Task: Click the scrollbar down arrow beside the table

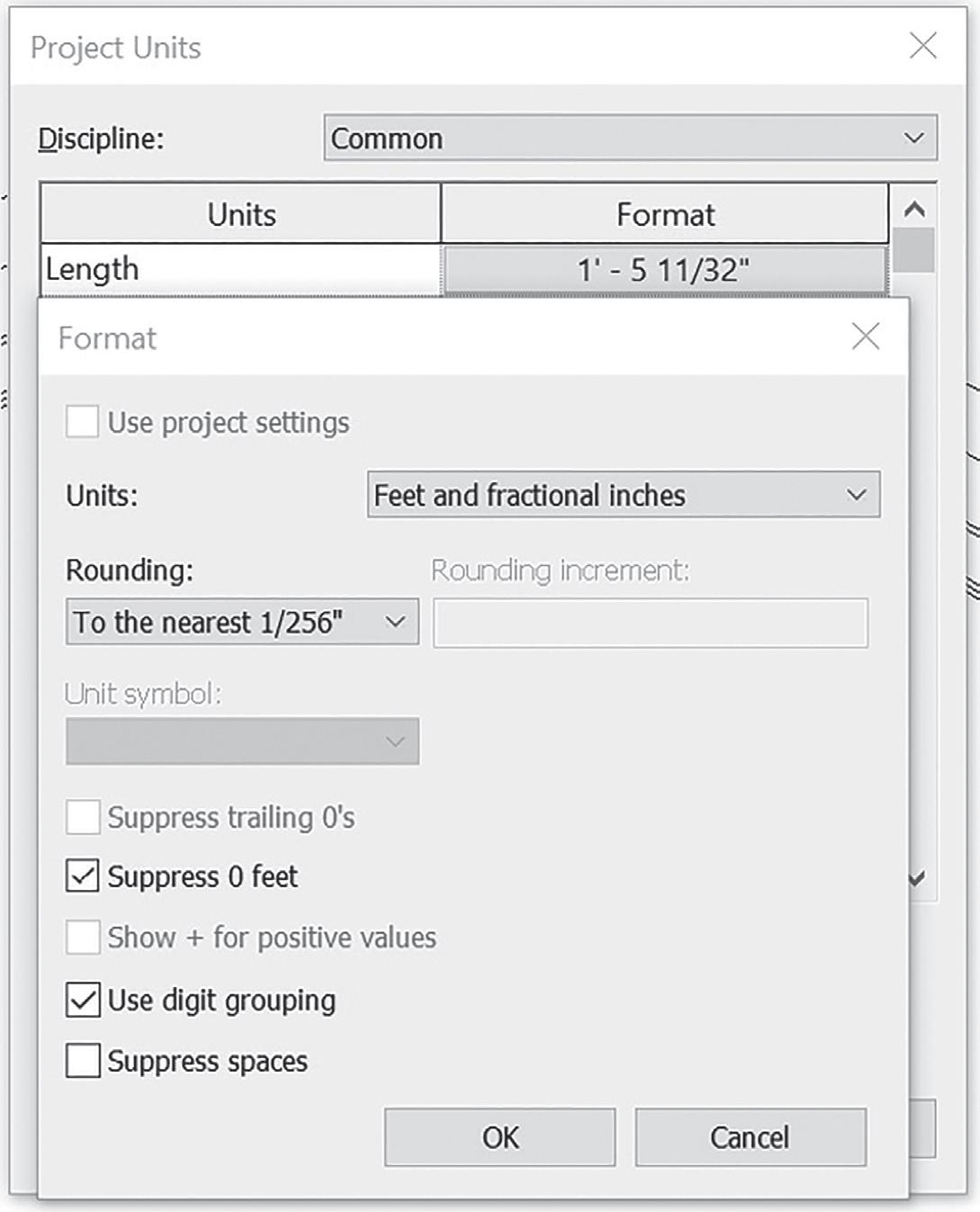Action: pos(918,878)
